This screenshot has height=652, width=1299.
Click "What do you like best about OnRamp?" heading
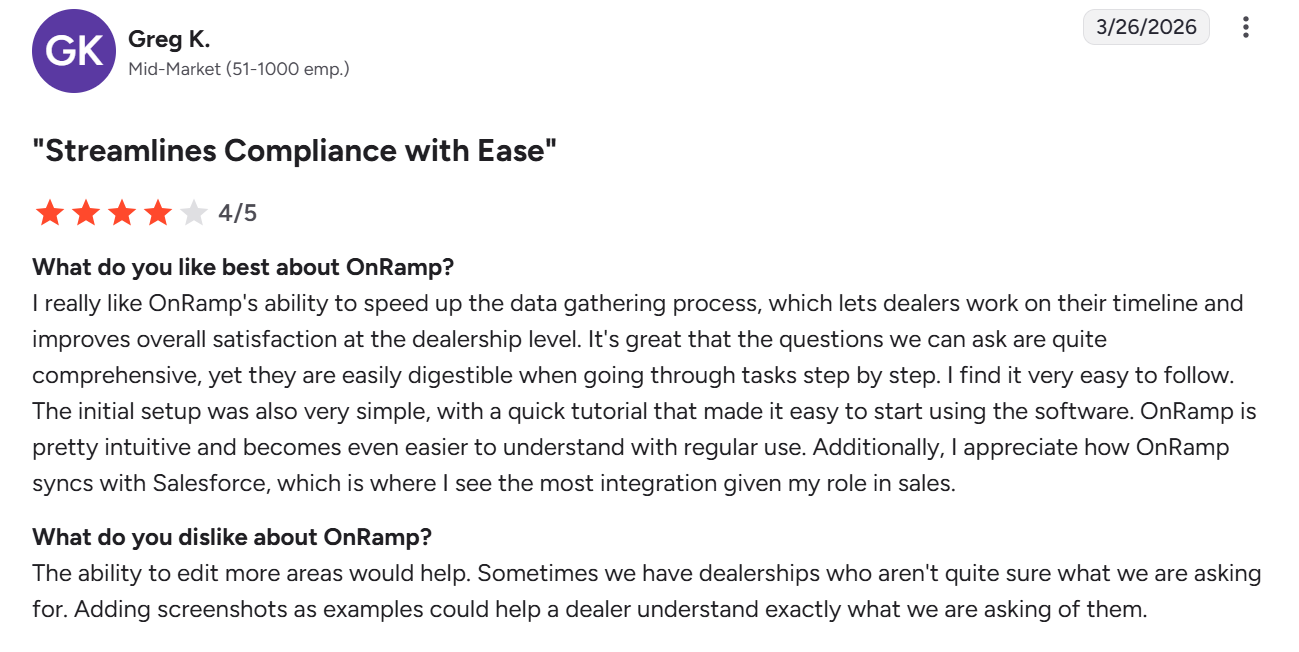[243, 267]
